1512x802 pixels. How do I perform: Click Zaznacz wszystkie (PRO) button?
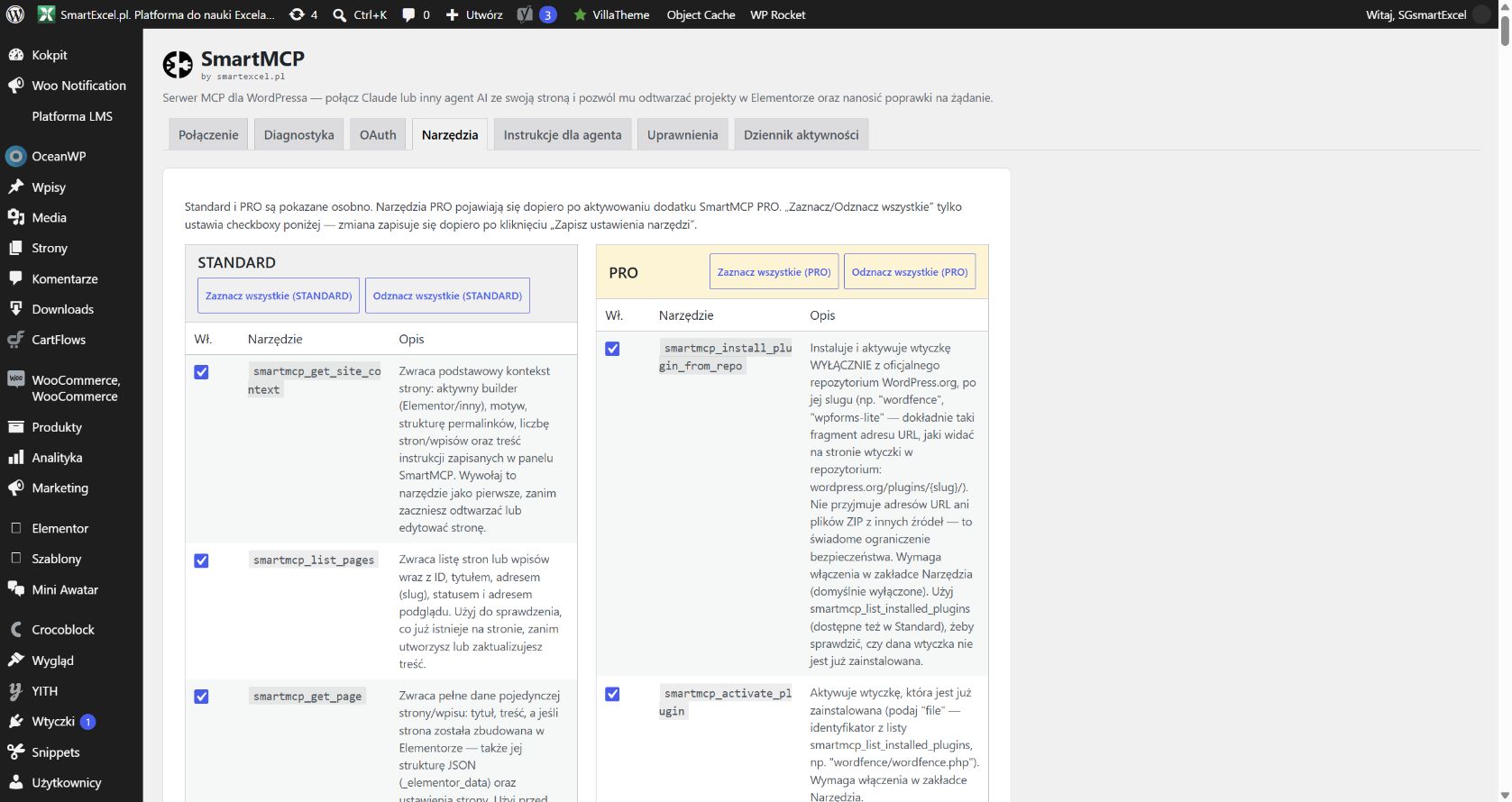(x=774, y=271)
